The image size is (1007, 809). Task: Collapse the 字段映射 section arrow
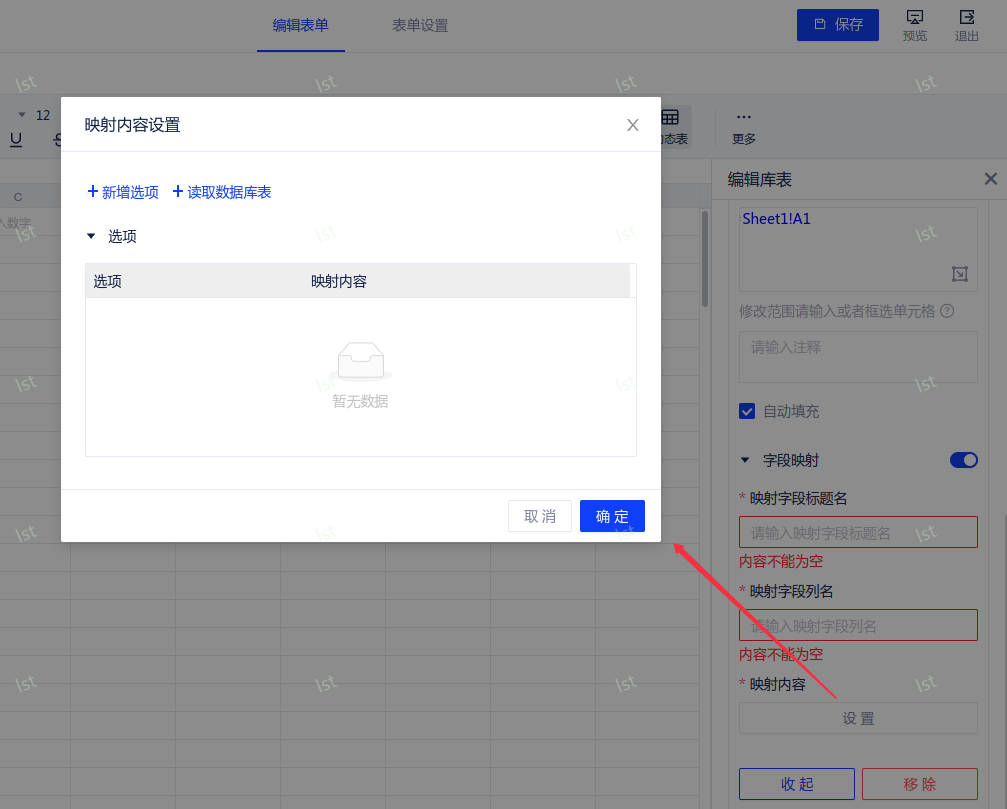click(x=744, y=461)
